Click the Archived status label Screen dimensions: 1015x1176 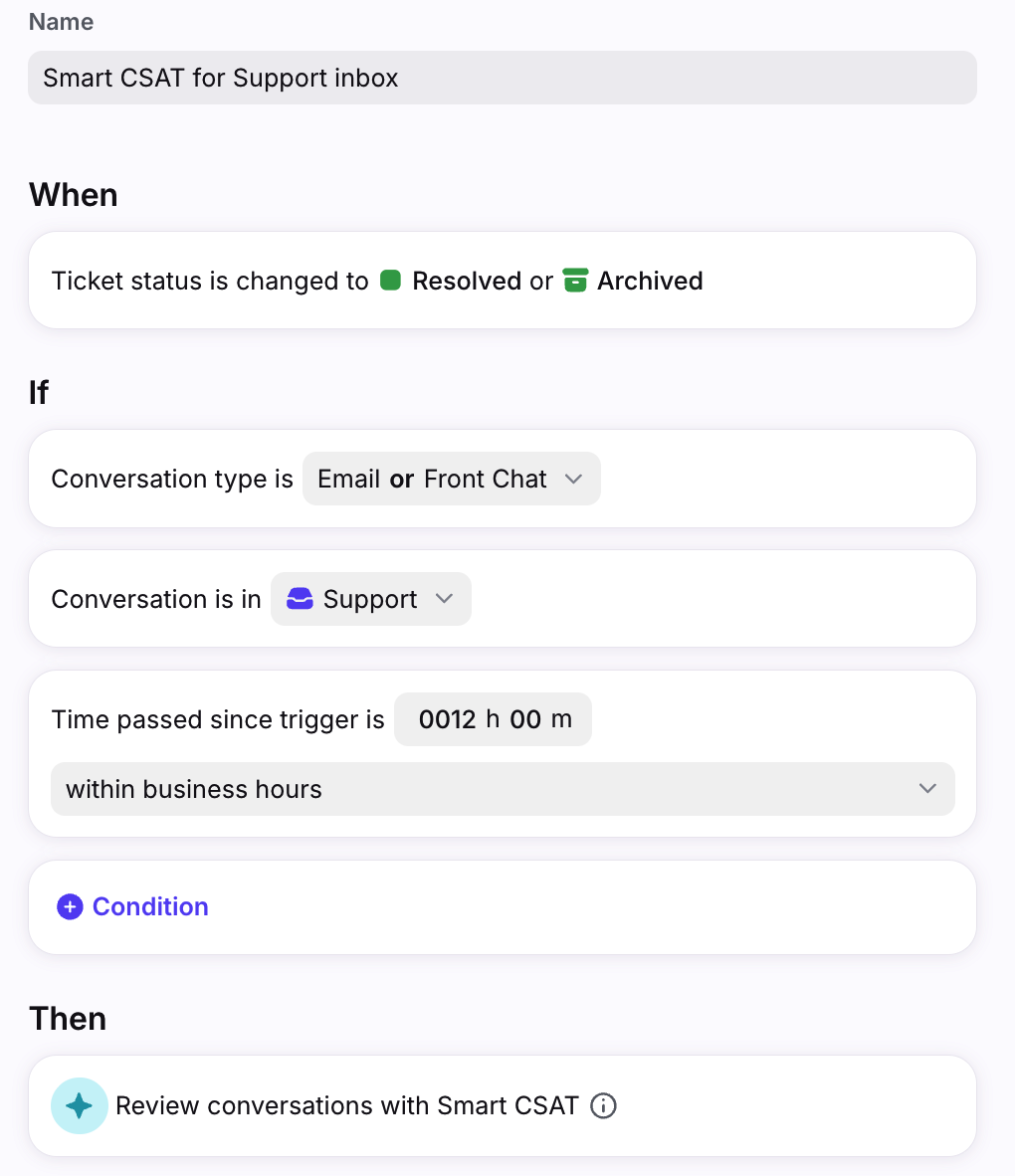[x=650, y=281]
